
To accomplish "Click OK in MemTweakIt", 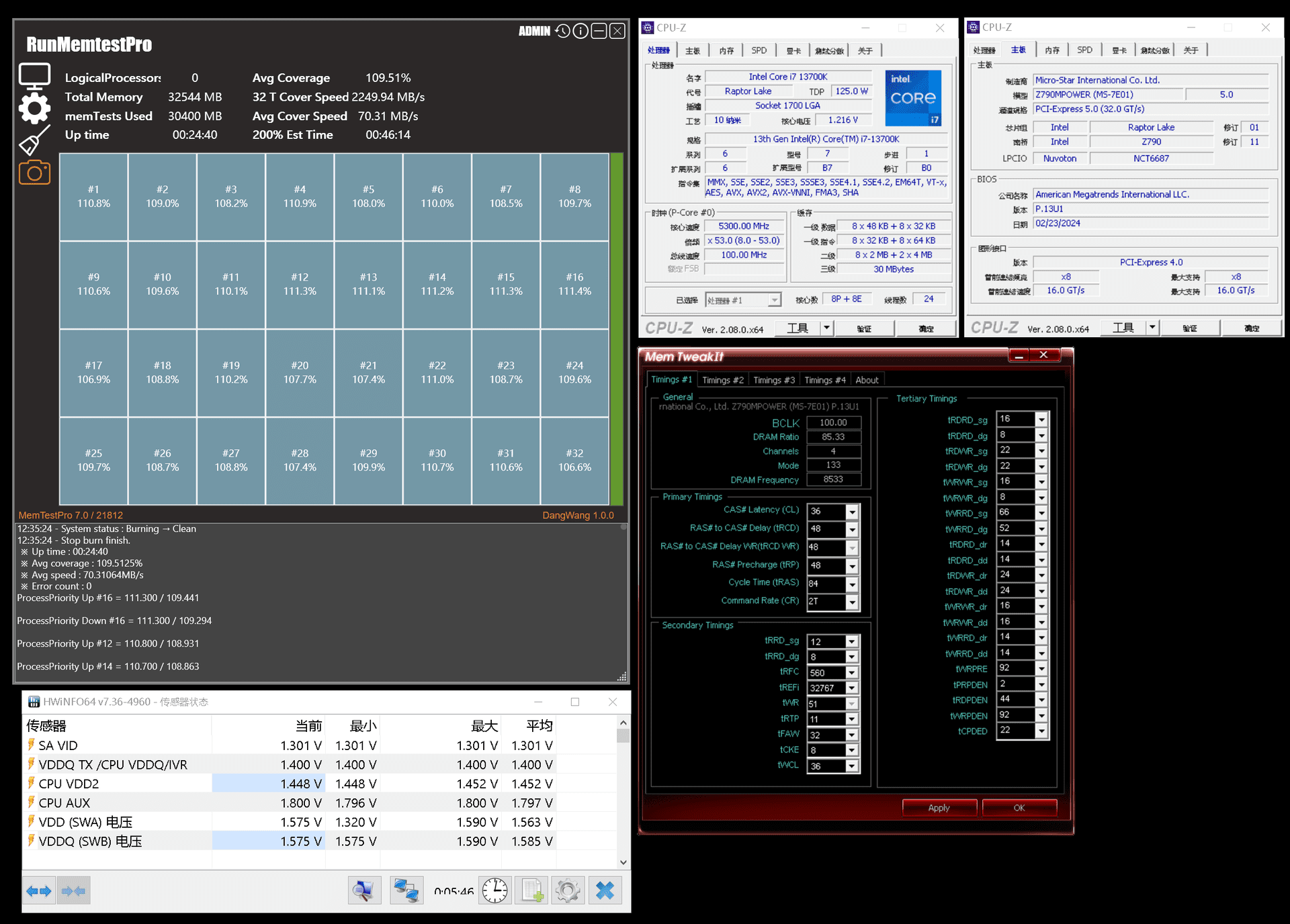I will (x=1019, y=808).
